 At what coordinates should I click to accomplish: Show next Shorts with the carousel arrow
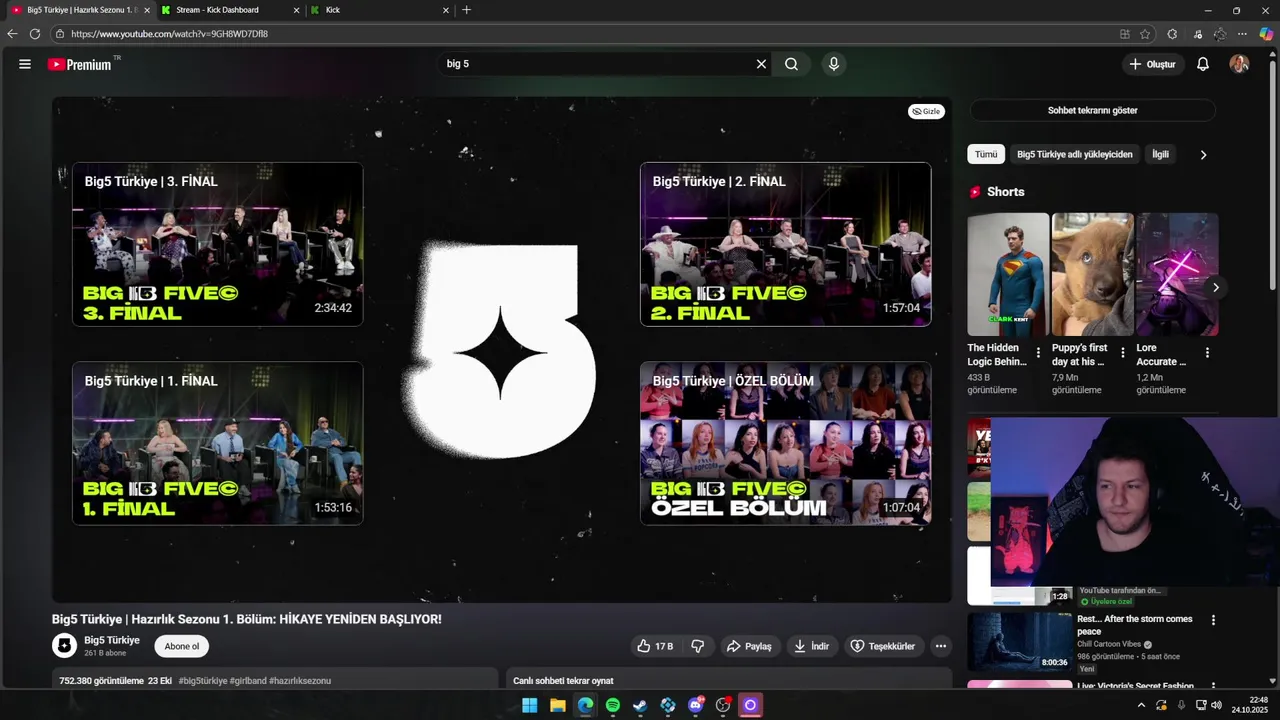tap(1216, 288)
